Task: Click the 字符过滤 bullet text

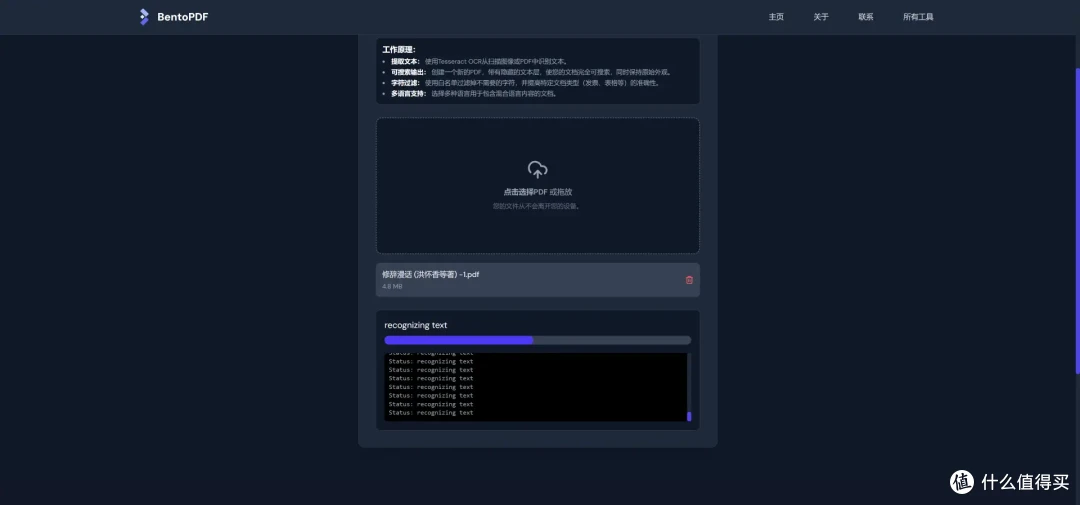Action: 525,83
